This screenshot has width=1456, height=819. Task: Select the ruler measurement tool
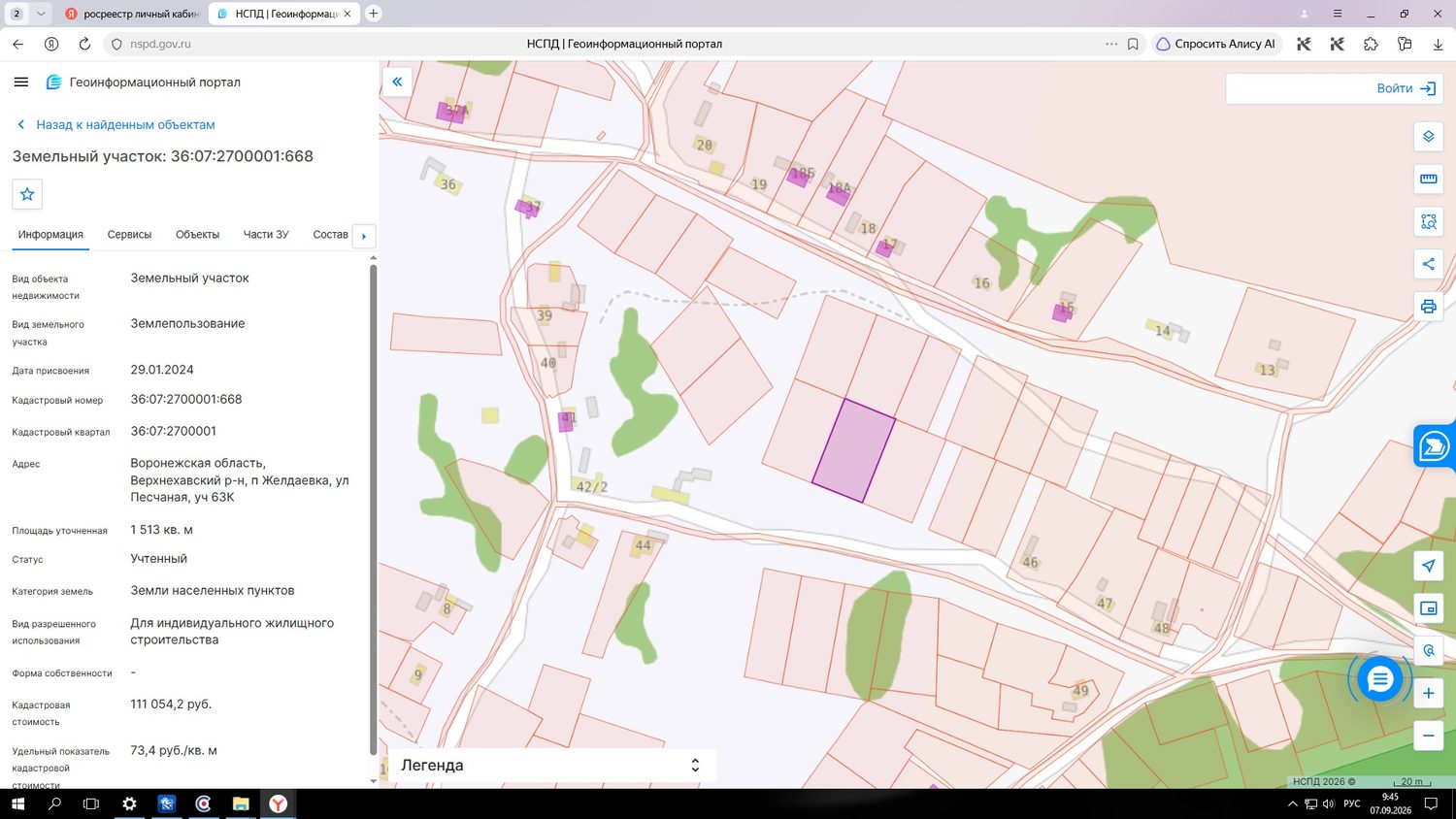click(x=1428, y=179)
